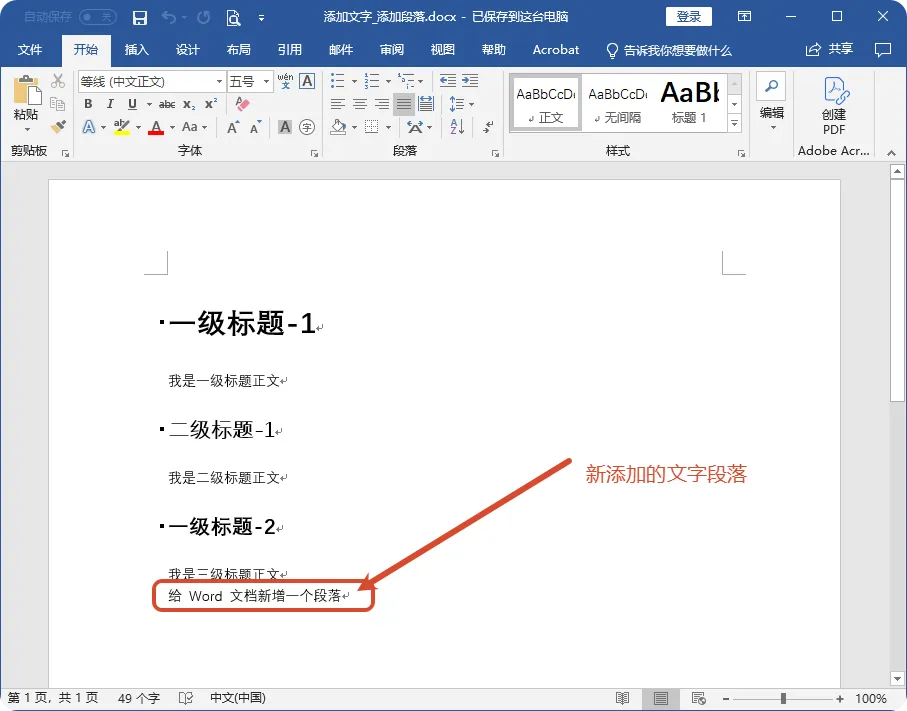
Task: Click the 登录 sign-in button
Action: pos(688,17)
